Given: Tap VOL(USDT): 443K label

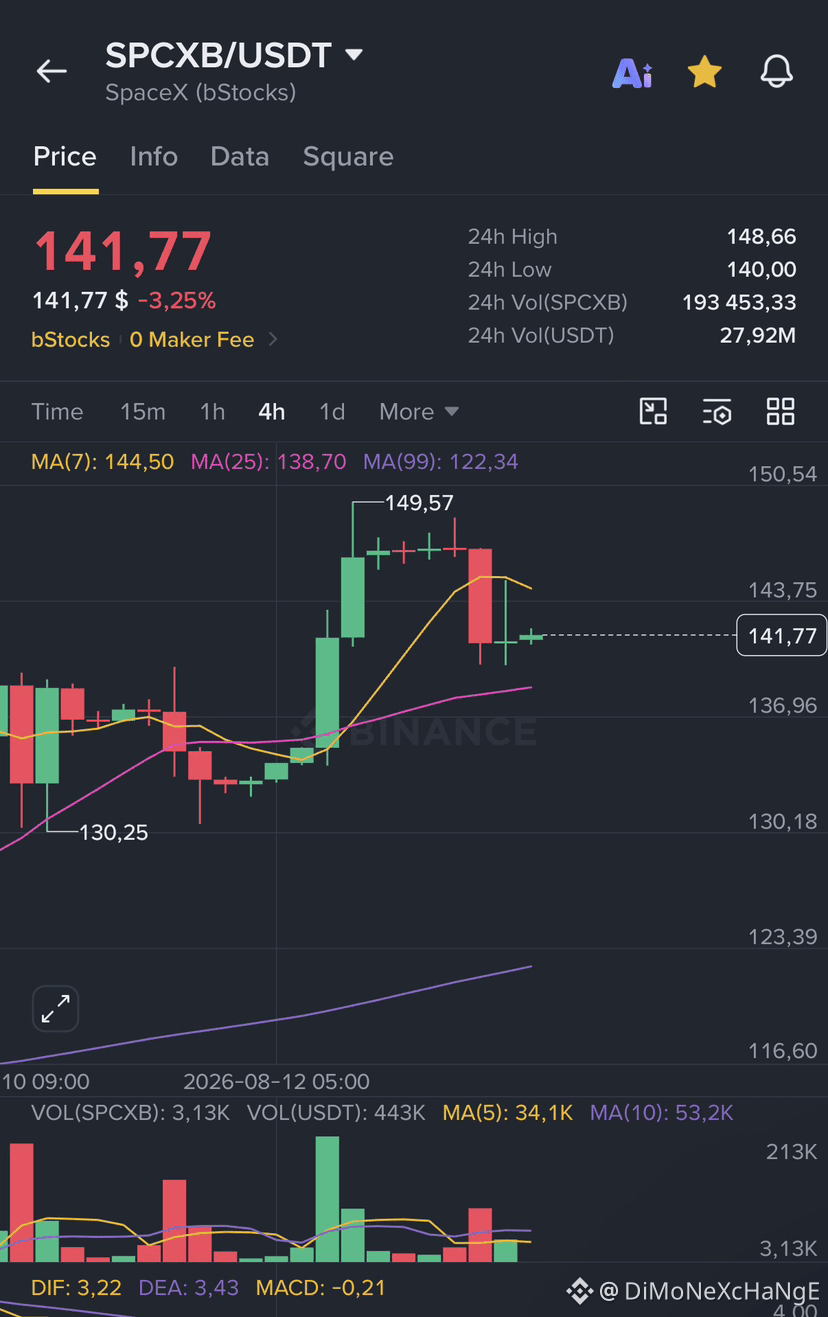Looking at the screenshot, I should (x=336, y=1113).
